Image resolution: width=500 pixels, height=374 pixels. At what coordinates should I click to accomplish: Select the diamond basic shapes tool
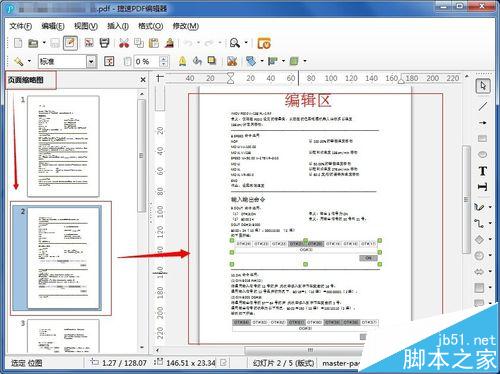(x=479, y=239)
